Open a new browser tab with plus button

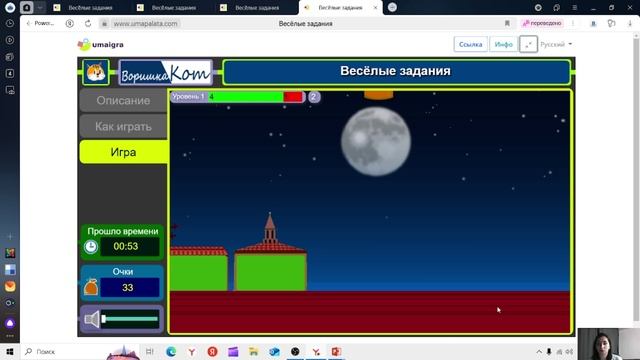(392, 7)
